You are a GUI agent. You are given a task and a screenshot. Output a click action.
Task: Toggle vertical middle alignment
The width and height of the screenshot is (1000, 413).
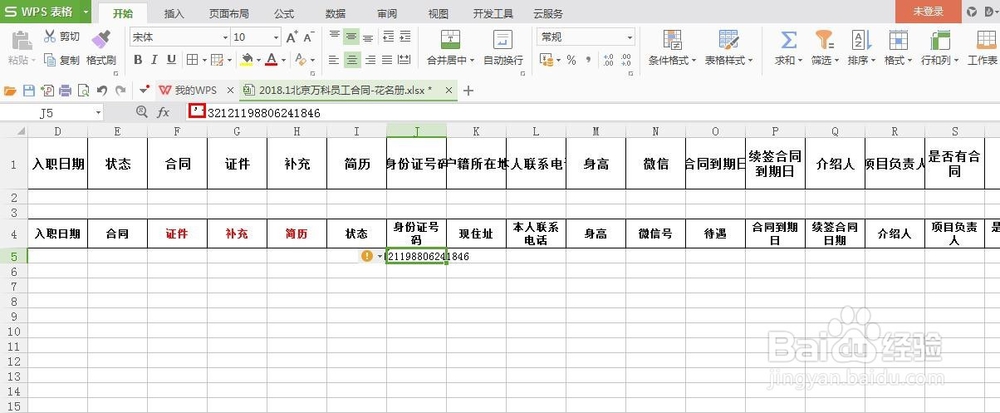pyautogui.click(x=351, y=37)
